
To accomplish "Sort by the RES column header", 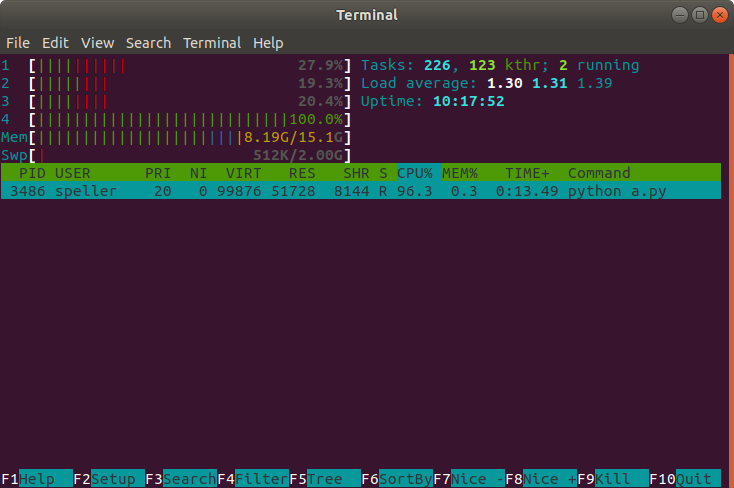I will coord(302,173).
